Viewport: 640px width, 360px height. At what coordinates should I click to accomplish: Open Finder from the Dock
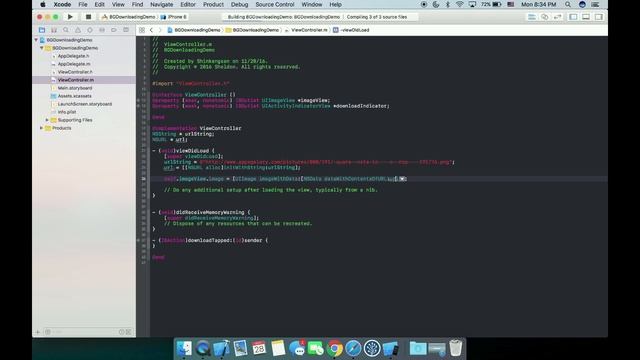(184, 349)
